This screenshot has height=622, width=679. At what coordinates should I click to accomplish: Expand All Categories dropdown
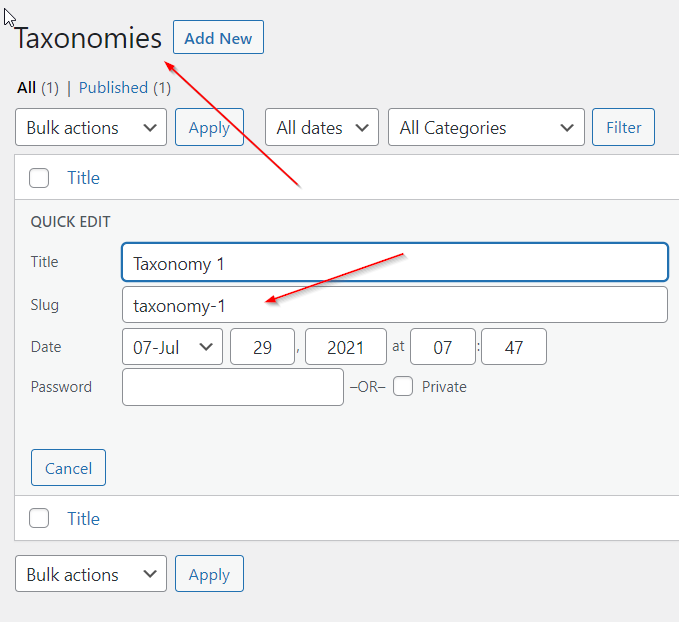[486, 128]
